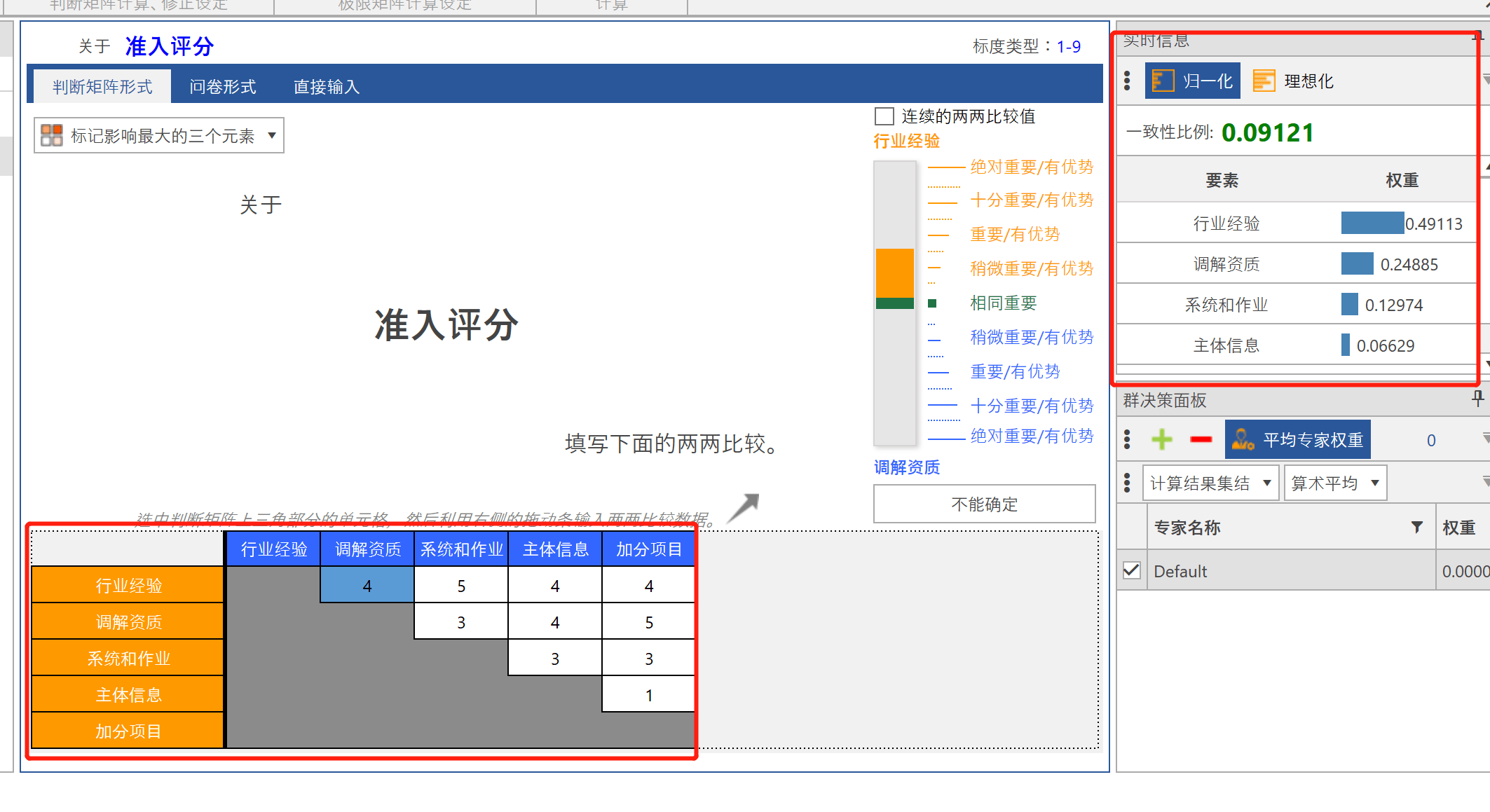Select matrix cell 行业经验 vs 调解资质
Image resolution: width=1490 pixels, height=812 pixels.
pyautogui.click(x=367, y=585)
